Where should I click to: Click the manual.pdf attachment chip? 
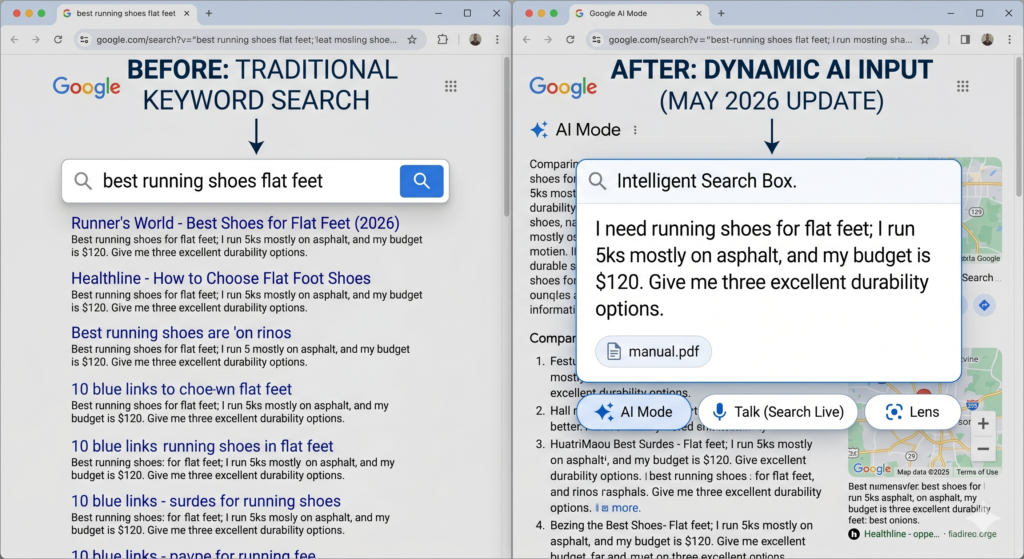tap(653, 351)
